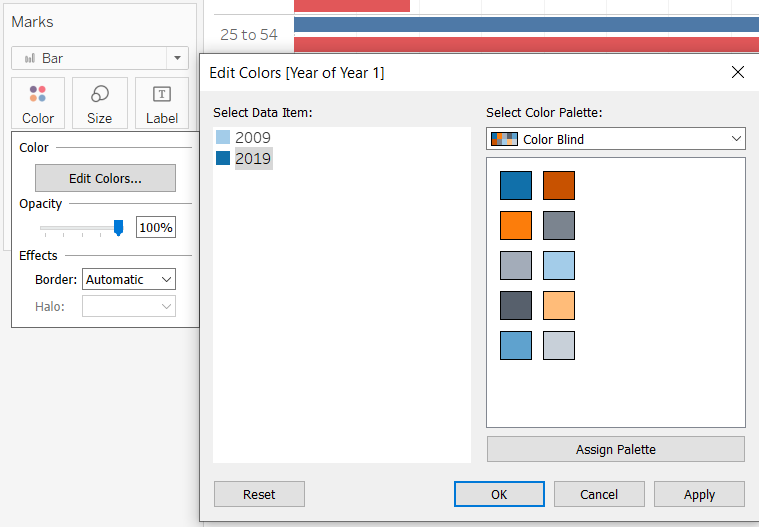The image size is (759, 527).
Task: Pick the light peach orange swatch
Action: 559,305
